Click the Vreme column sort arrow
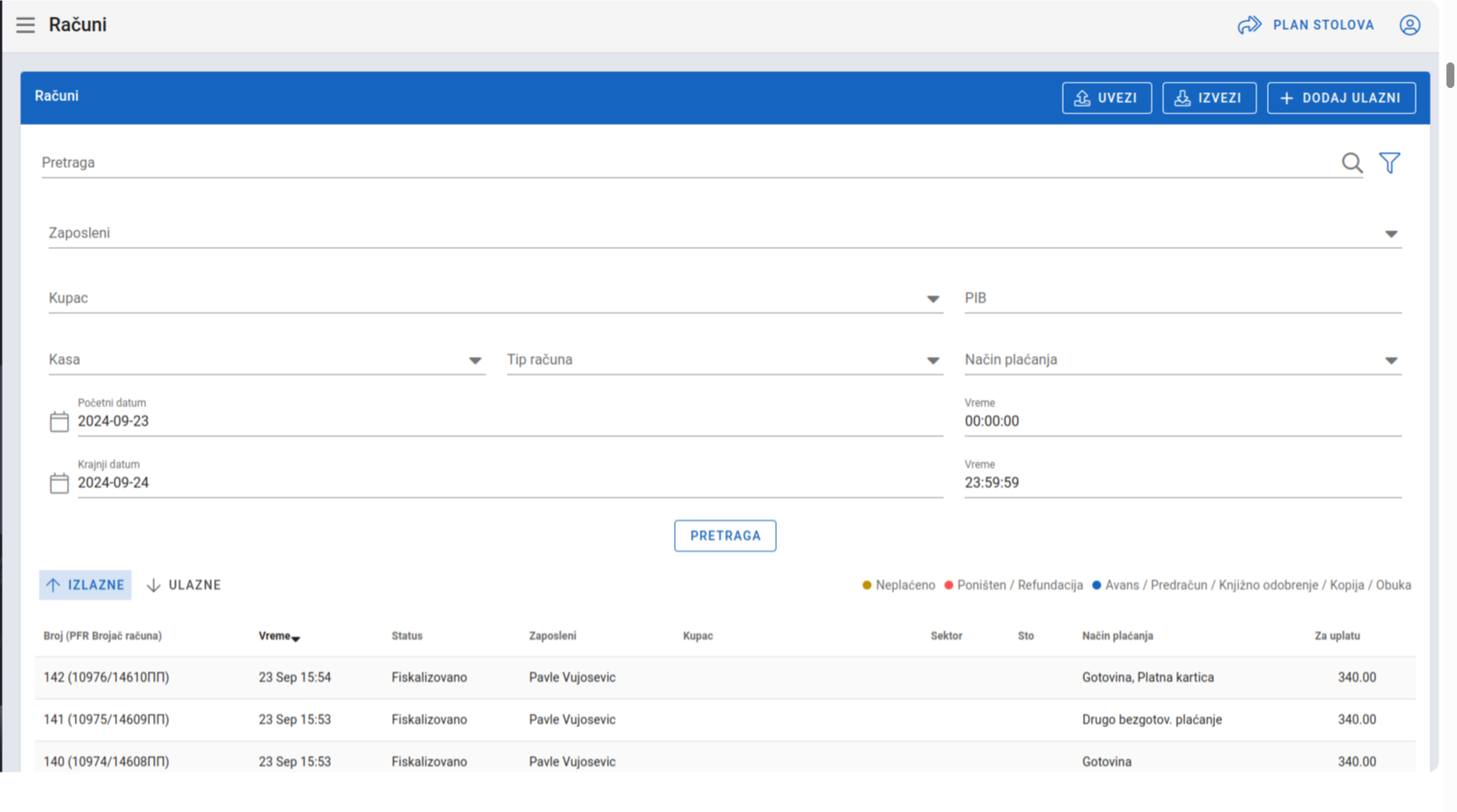The height and width of the screenshot is (812, 1457). pyautogui.click(x=296, y=638)
